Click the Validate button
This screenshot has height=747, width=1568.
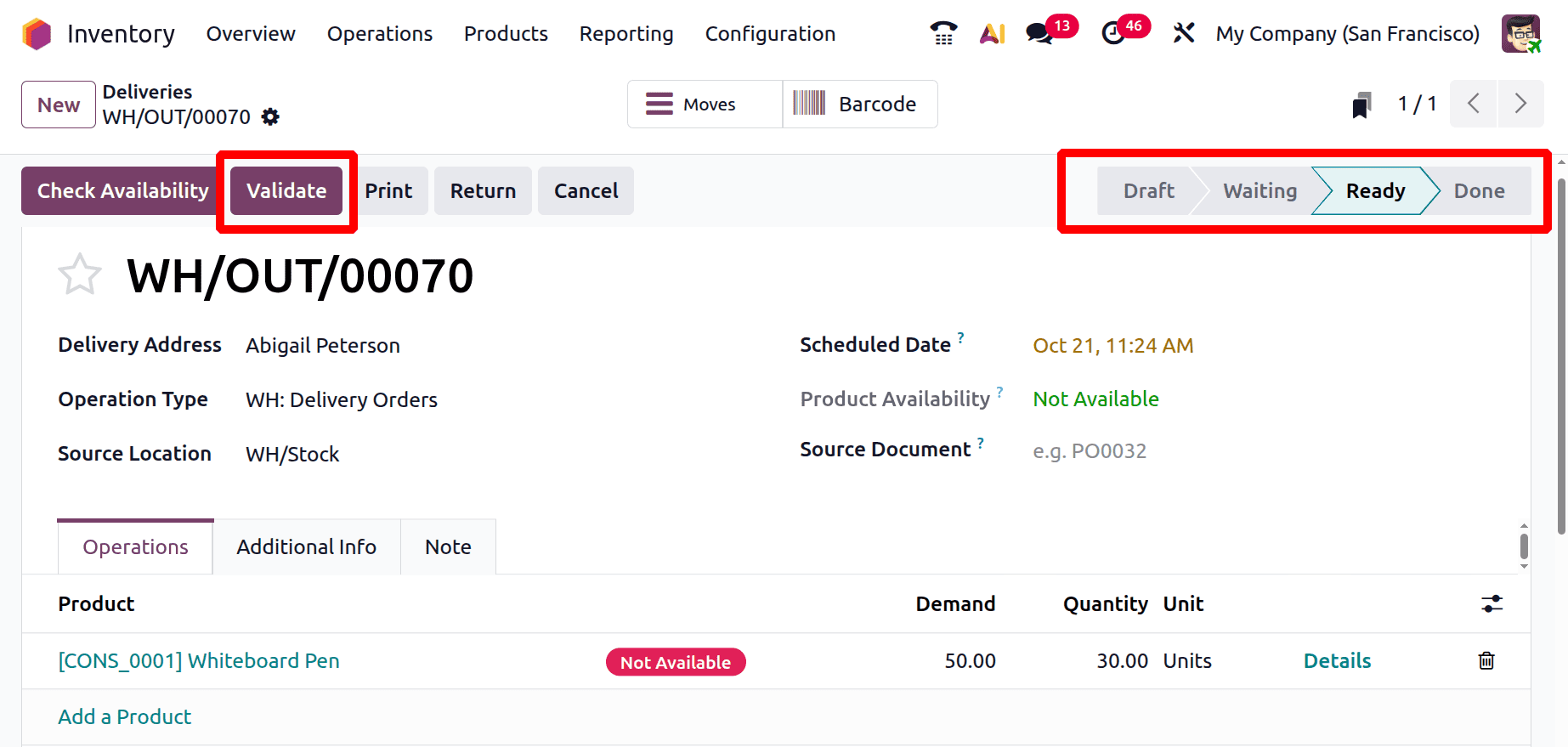(286, 191)
